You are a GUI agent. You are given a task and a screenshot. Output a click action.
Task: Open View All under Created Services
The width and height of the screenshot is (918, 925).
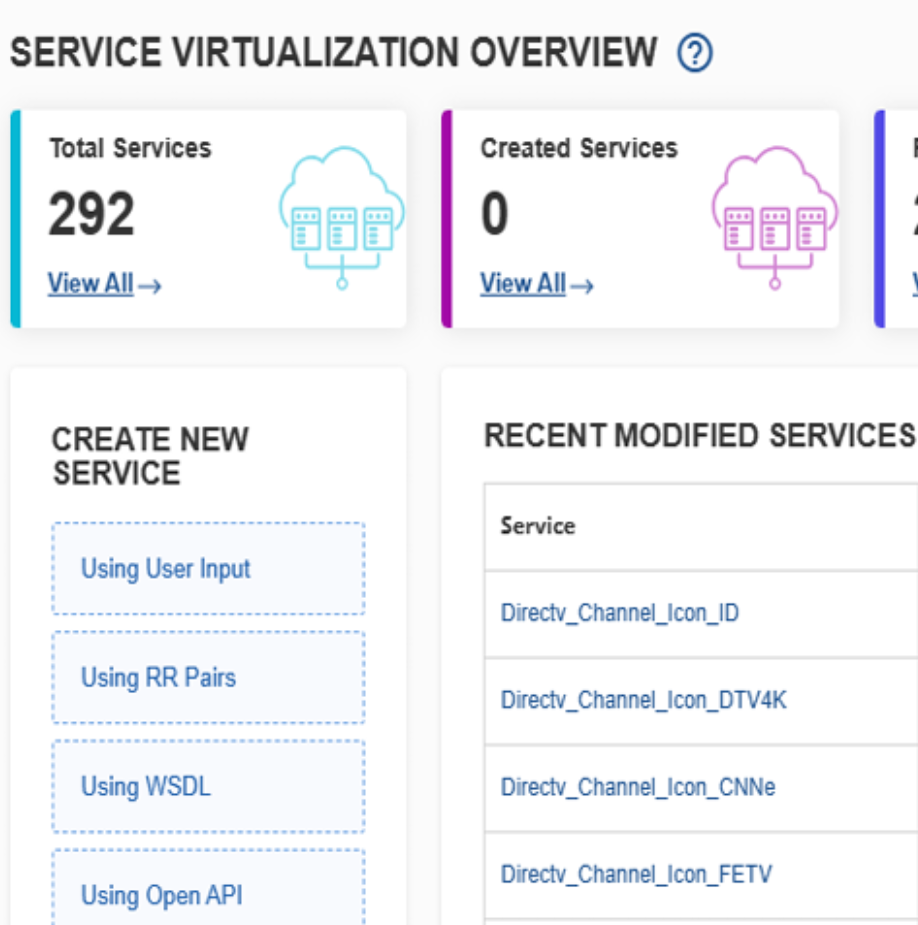[523, 284]
